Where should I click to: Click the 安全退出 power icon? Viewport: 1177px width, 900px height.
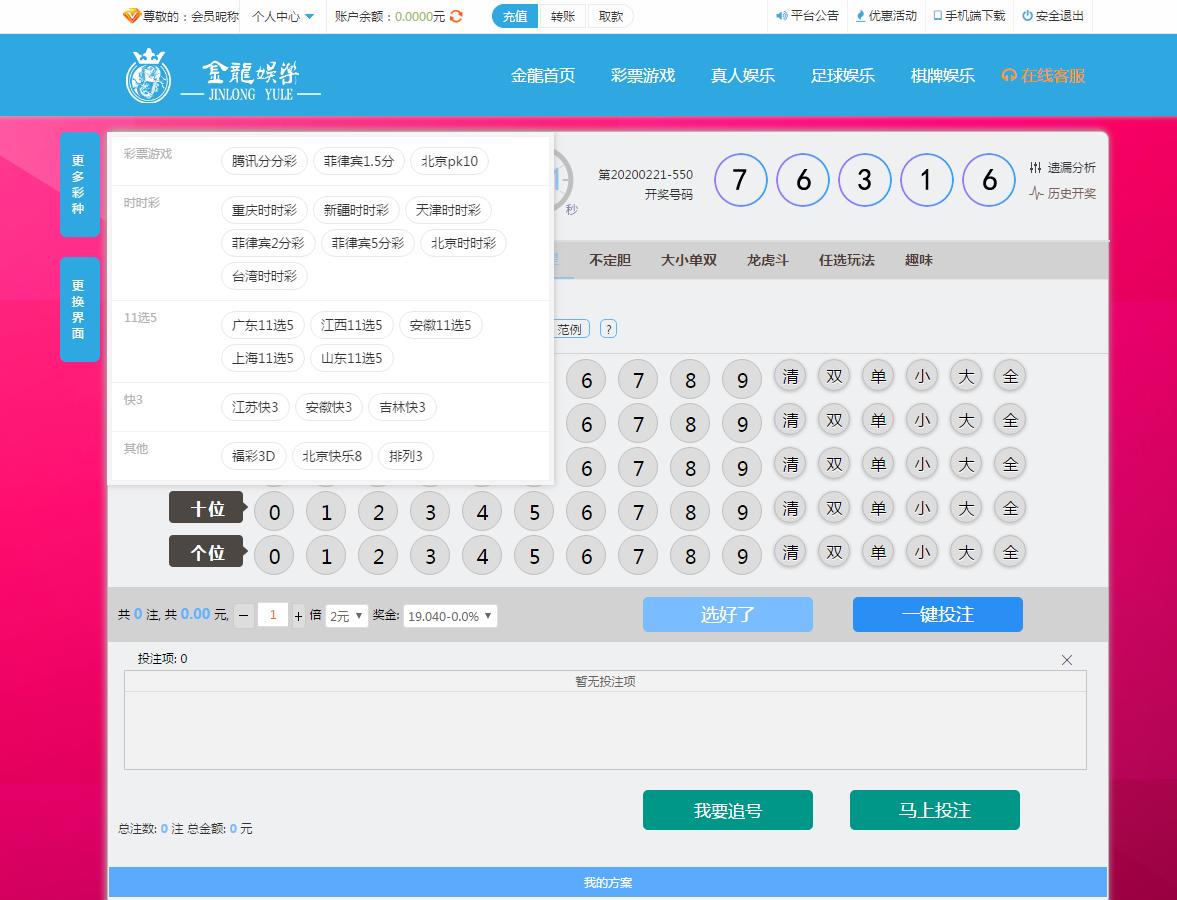pyautogui.click(x=1027, y=16)
